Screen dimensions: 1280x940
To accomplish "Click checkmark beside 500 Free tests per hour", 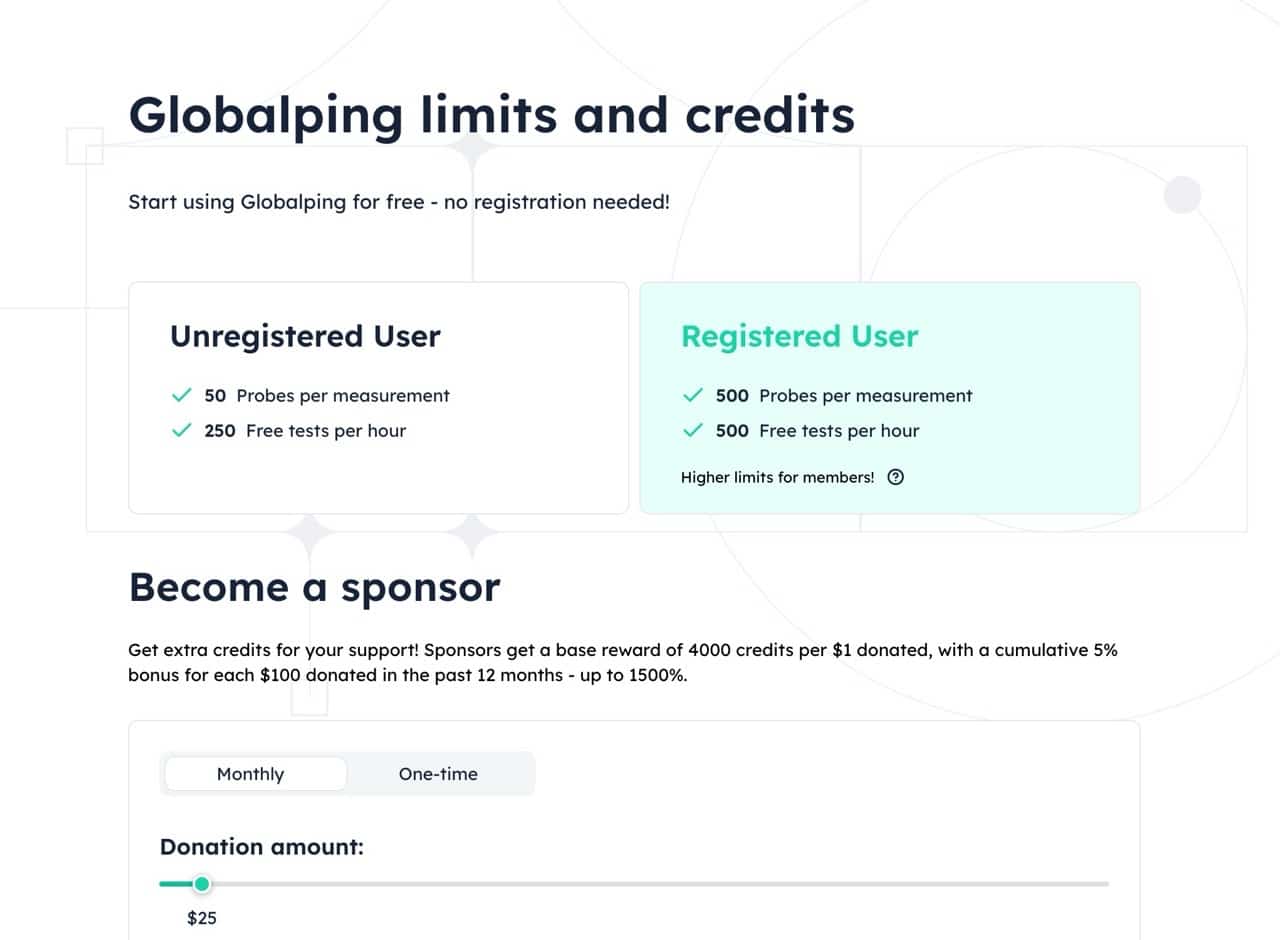I will click(692, 430).
